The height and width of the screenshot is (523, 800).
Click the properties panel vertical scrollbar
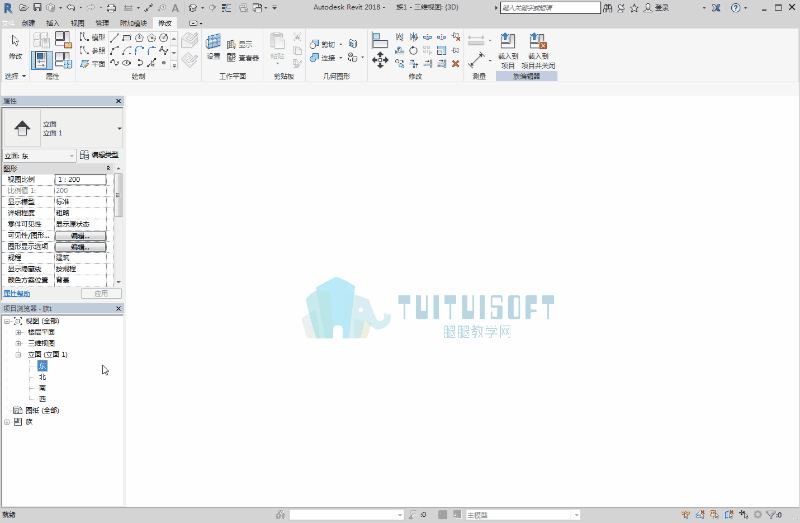(x=118, y=195)
